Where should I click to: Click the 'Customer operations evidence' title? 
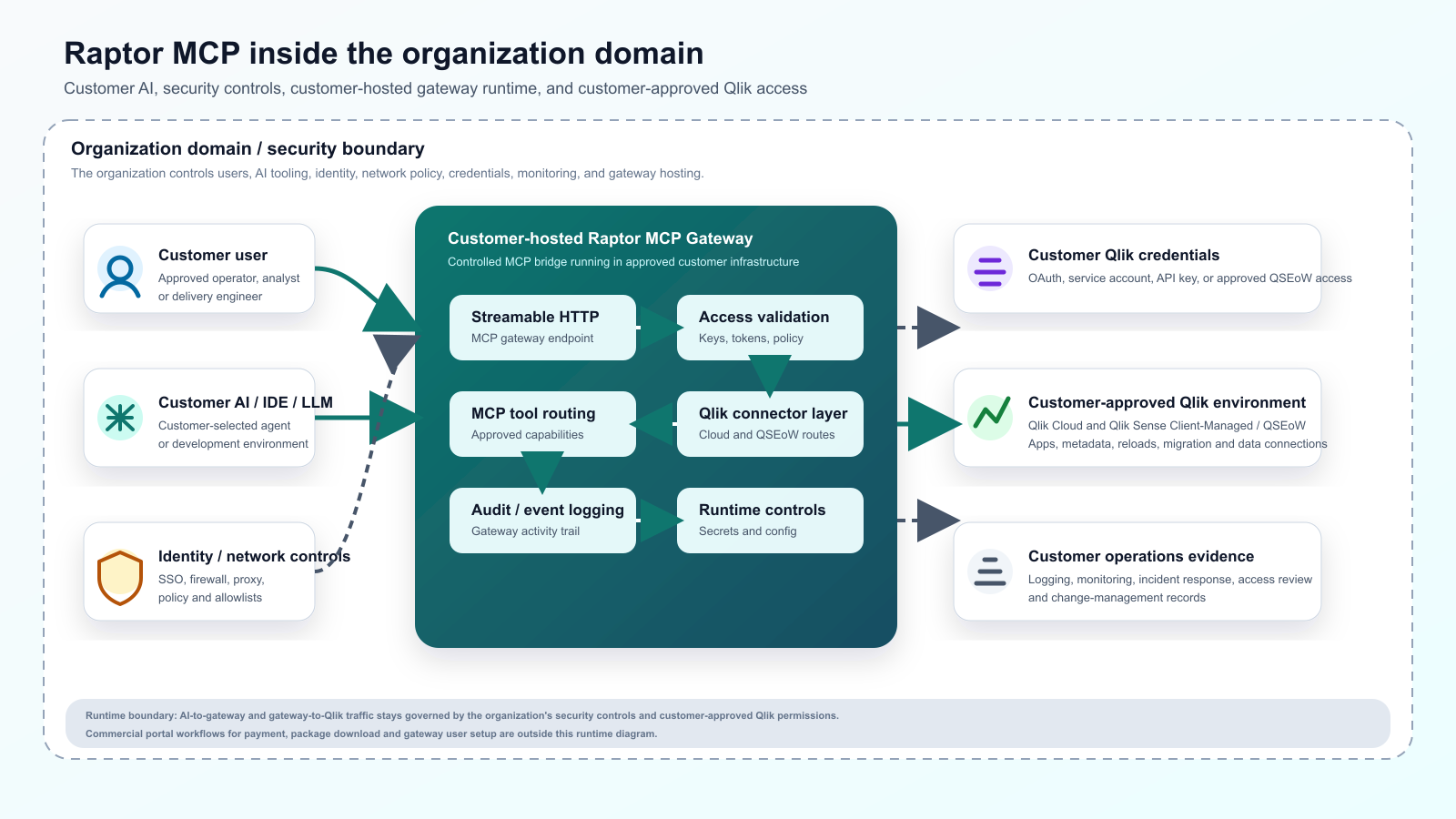pyautogui.click(x=1141, y=556)
